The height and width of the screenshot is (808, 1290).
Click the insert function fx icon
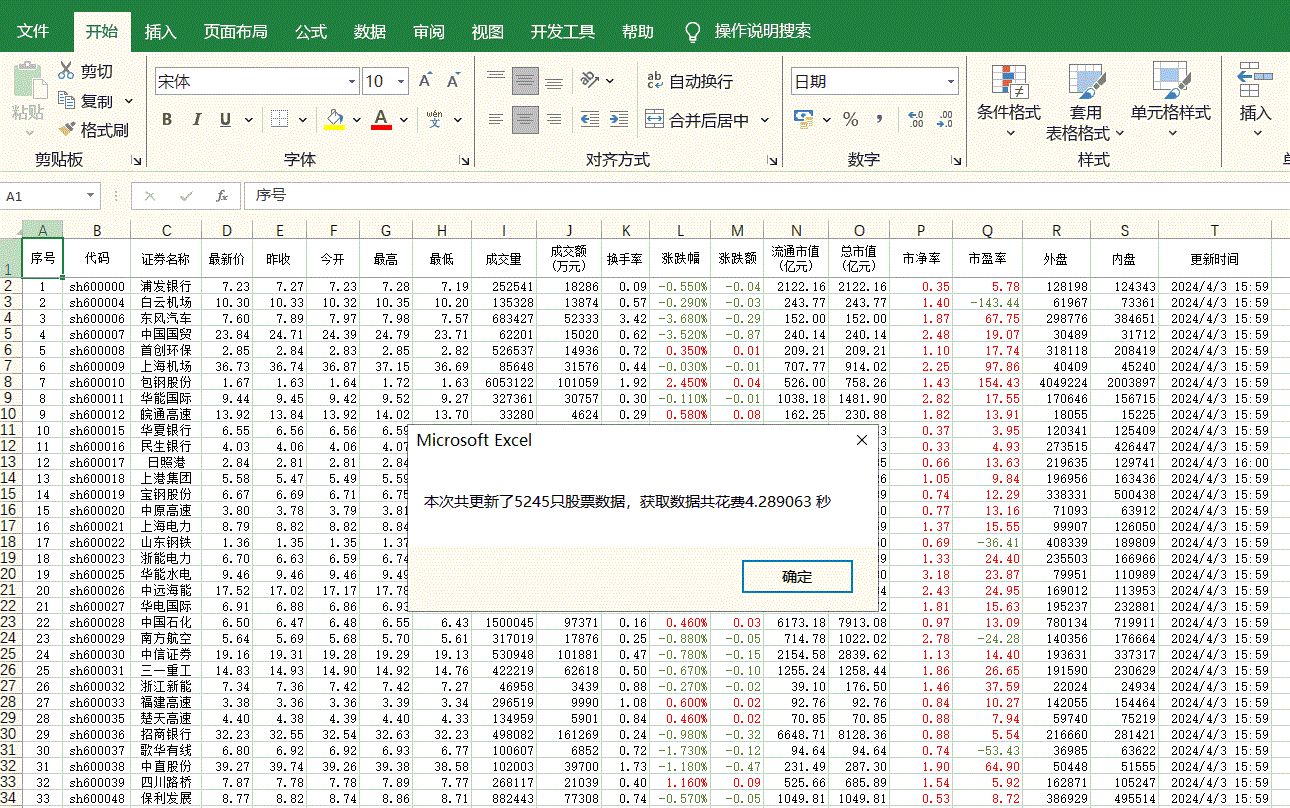222,196
